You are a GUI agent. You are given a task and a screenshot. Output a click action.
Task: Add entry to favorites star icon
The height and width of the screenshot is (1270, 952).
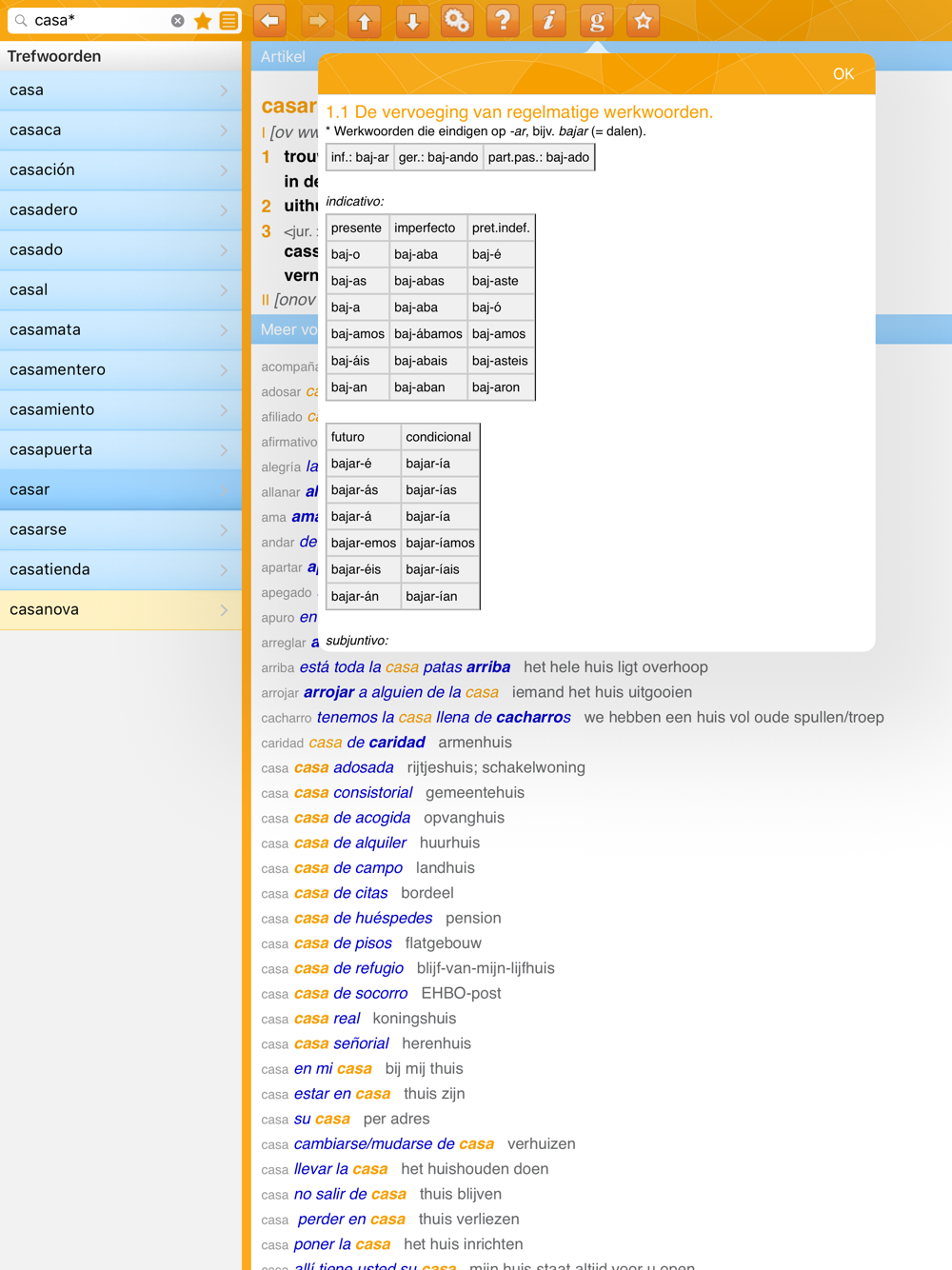(643, 20)
